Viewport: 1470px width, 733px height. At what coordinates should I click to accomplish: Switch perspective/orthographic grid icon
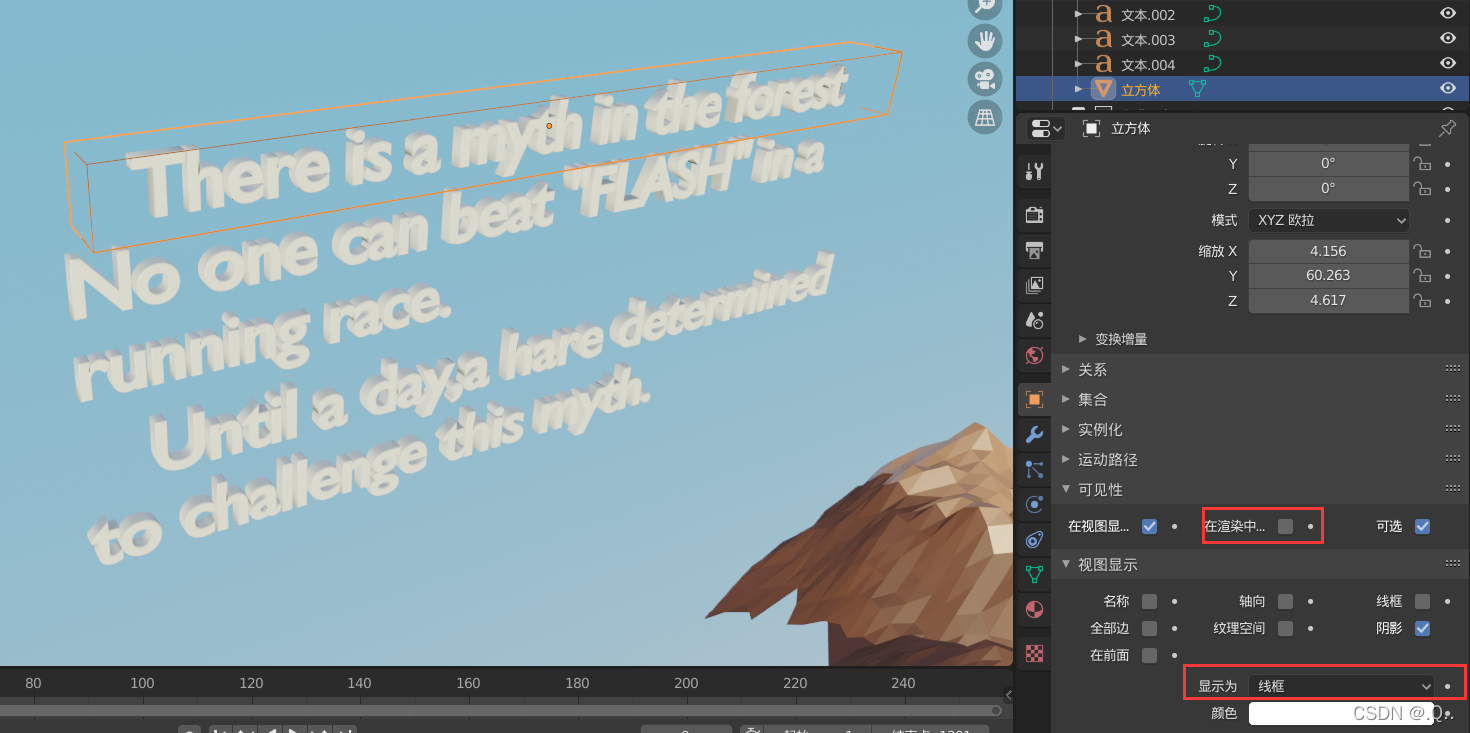pos(985,117)
